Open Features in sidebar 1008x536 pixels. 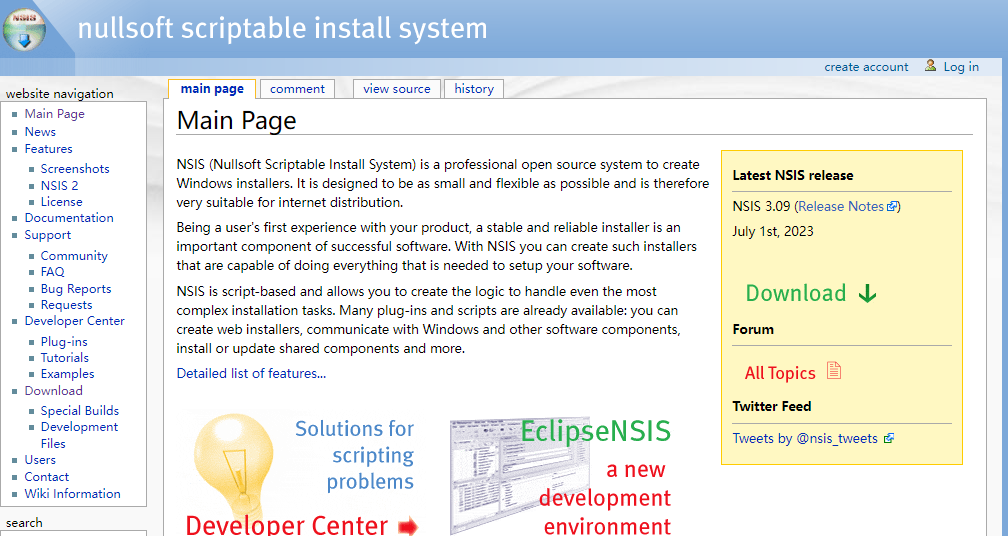(x=48, y=148)
